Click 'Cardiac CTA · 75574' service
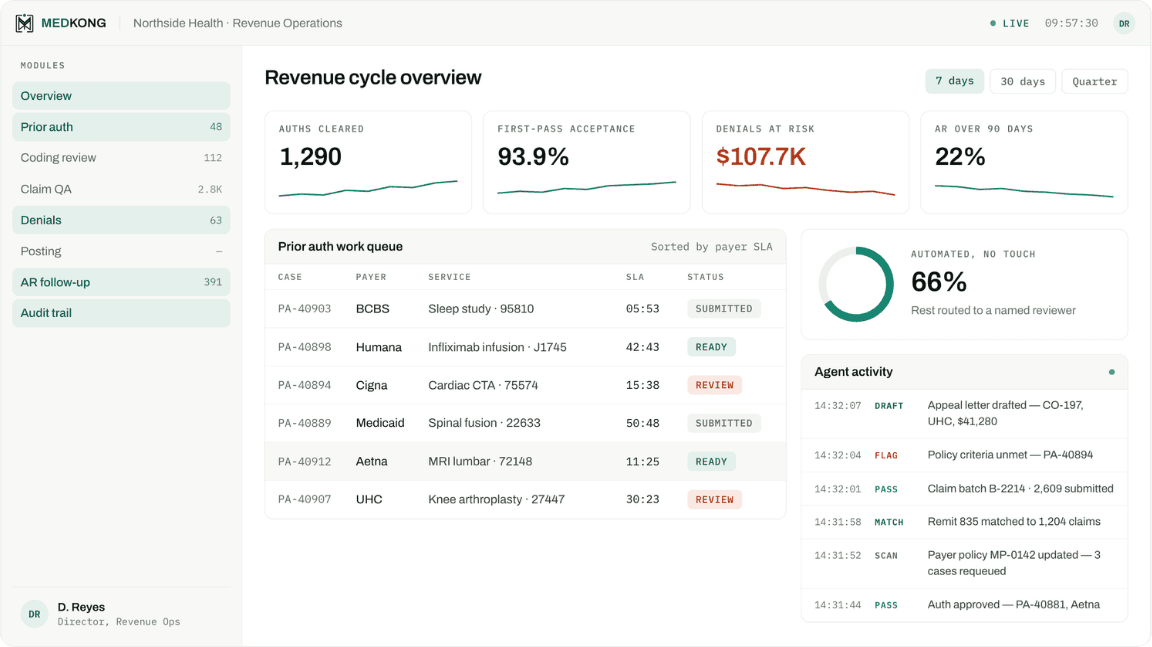Image resolution: width=1152 pixels, height=647 pixels. coord(483,385)
